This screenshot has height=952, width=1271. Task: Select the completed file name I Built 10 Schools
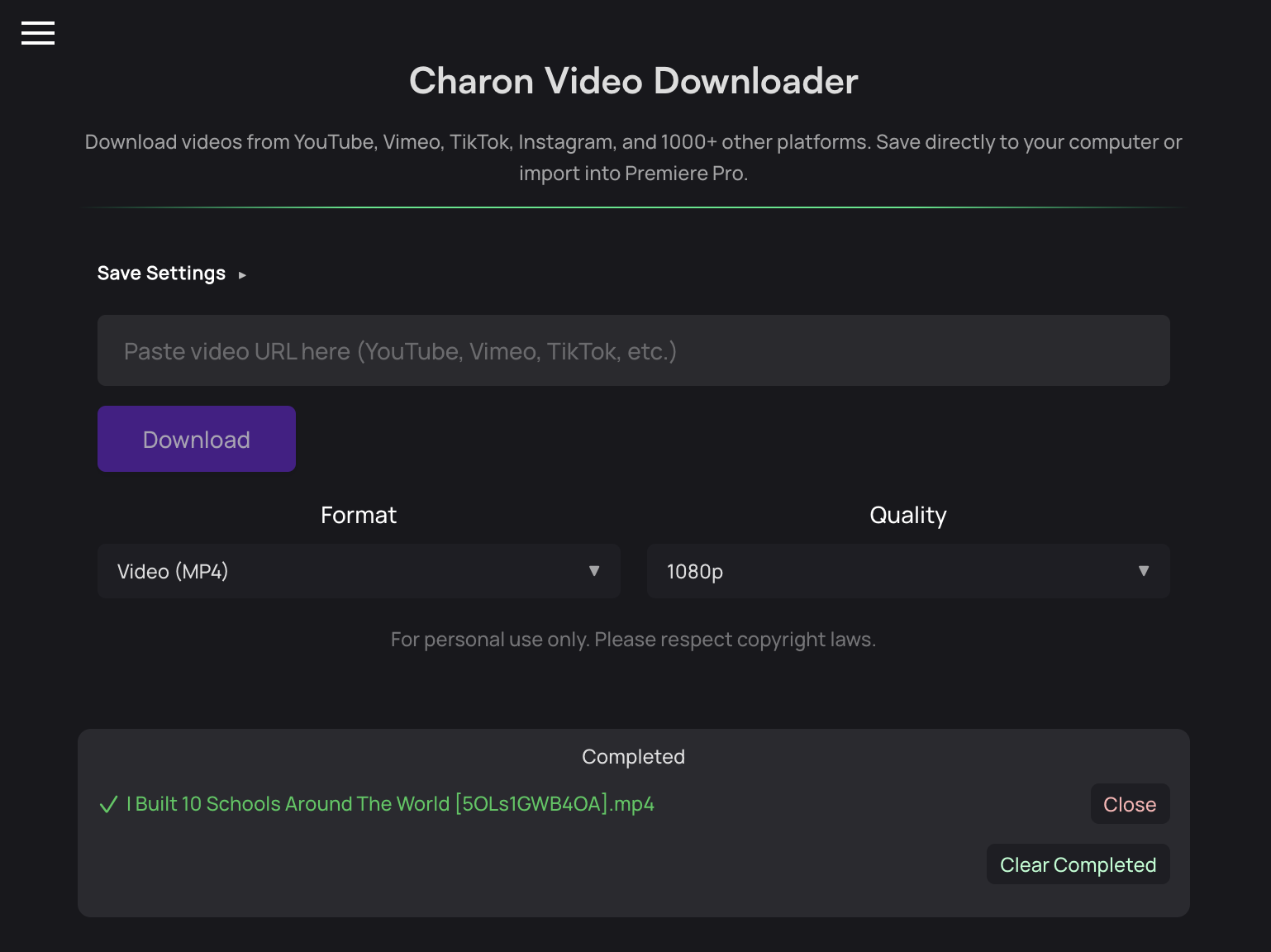coord(390,803)
